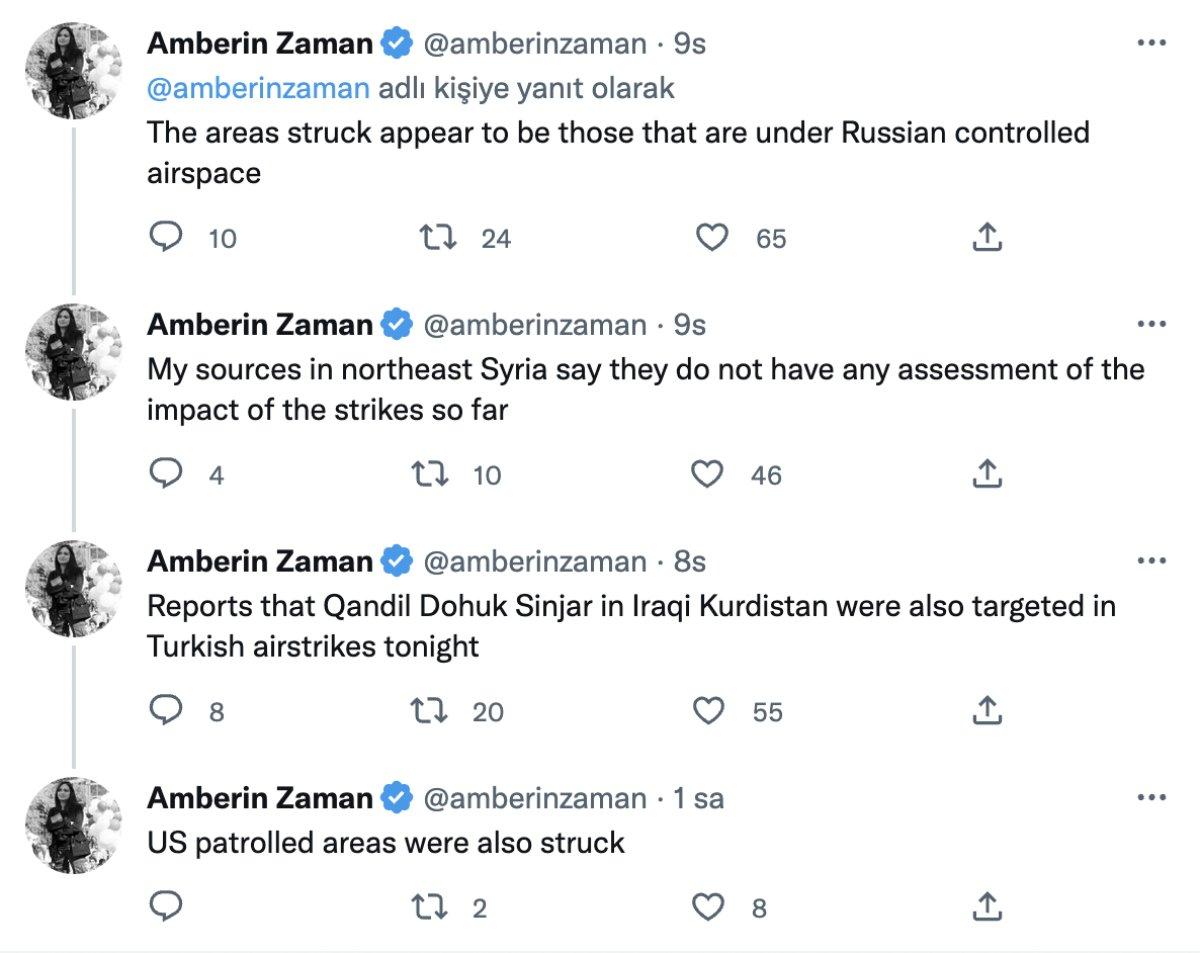The width and height of the screenshot is (1200, 953).
Task: Click the retweet count showing 20
Action: click(487, 712)
